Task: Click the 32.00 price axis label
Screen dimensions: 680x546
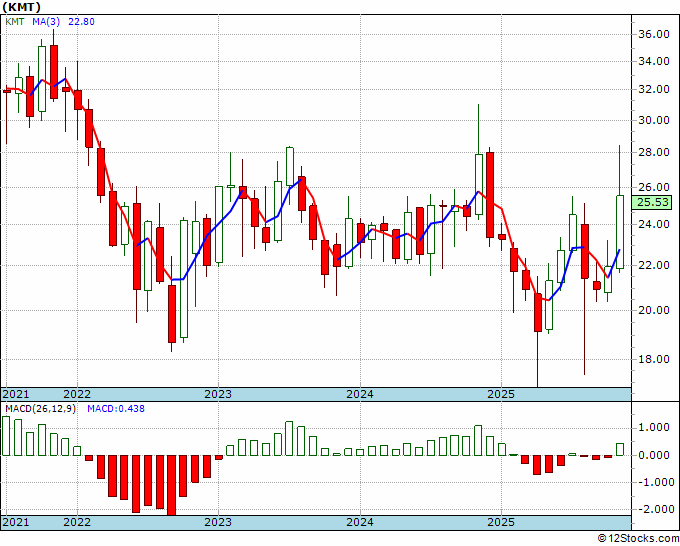Action: pos(654,89)
